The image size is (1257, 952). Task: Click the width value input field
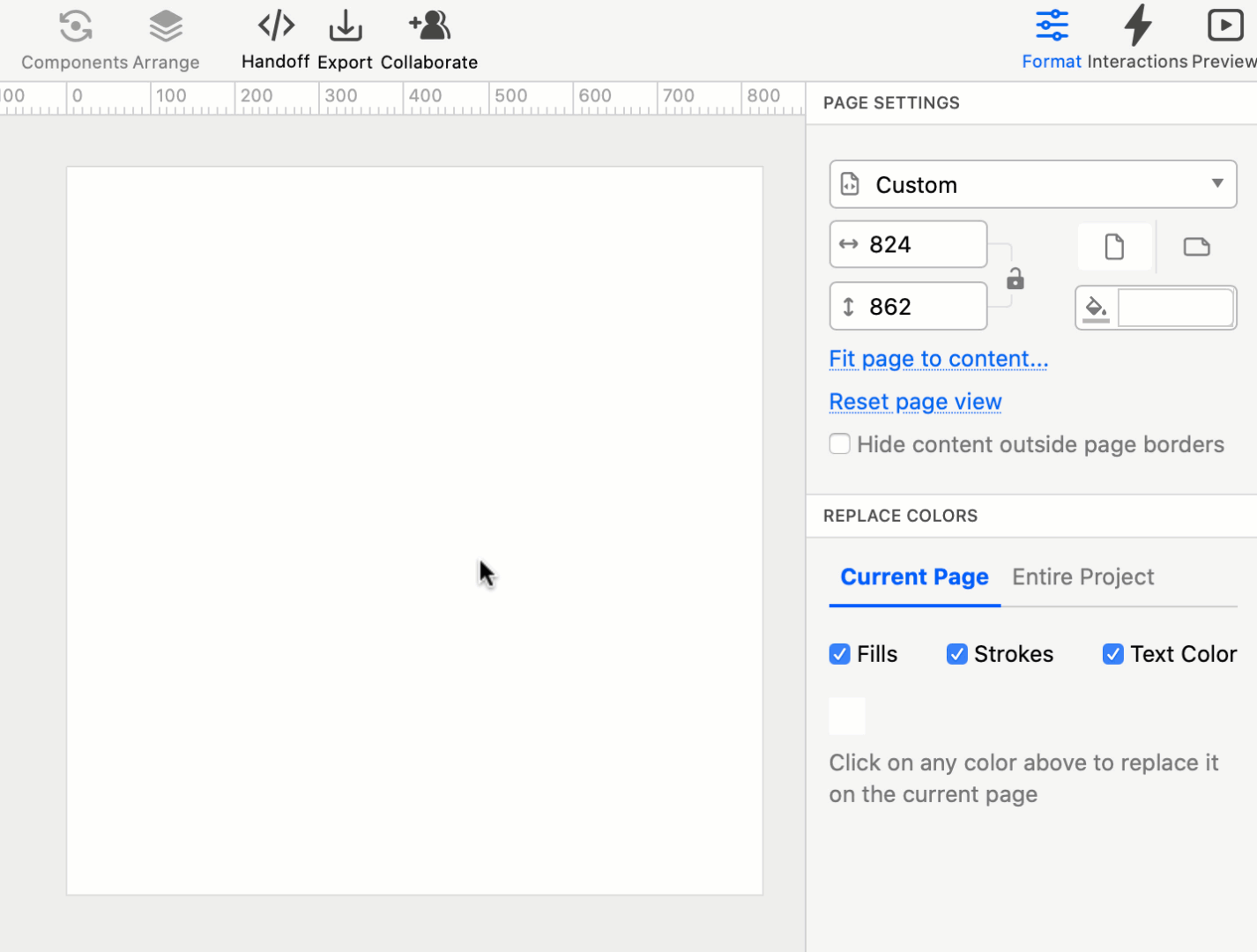[917, 244]
